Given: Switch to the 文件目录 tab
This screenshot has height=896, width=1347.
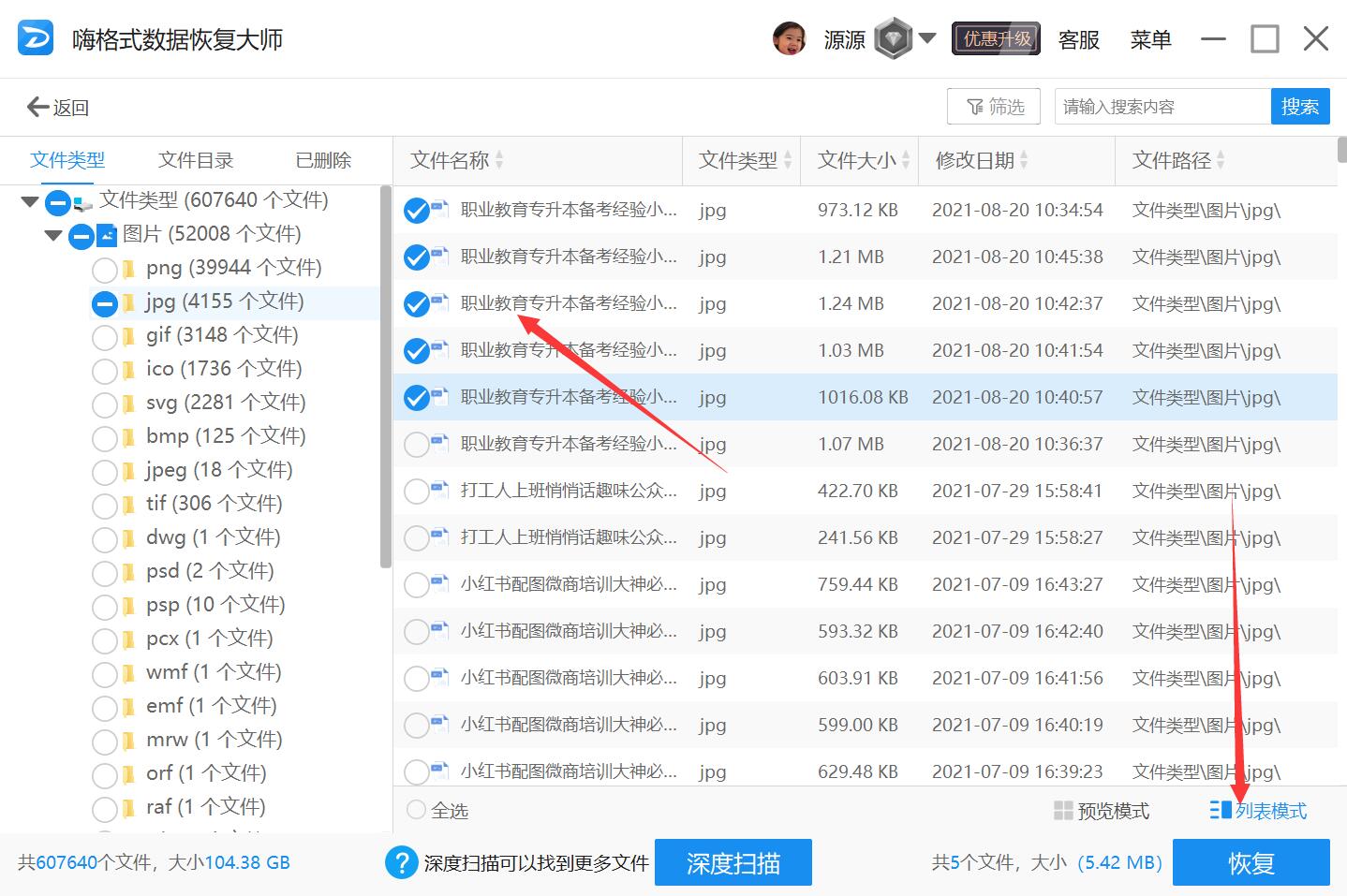Looking at the screenshot, I should pyautogui.click(x=196, y=160).
